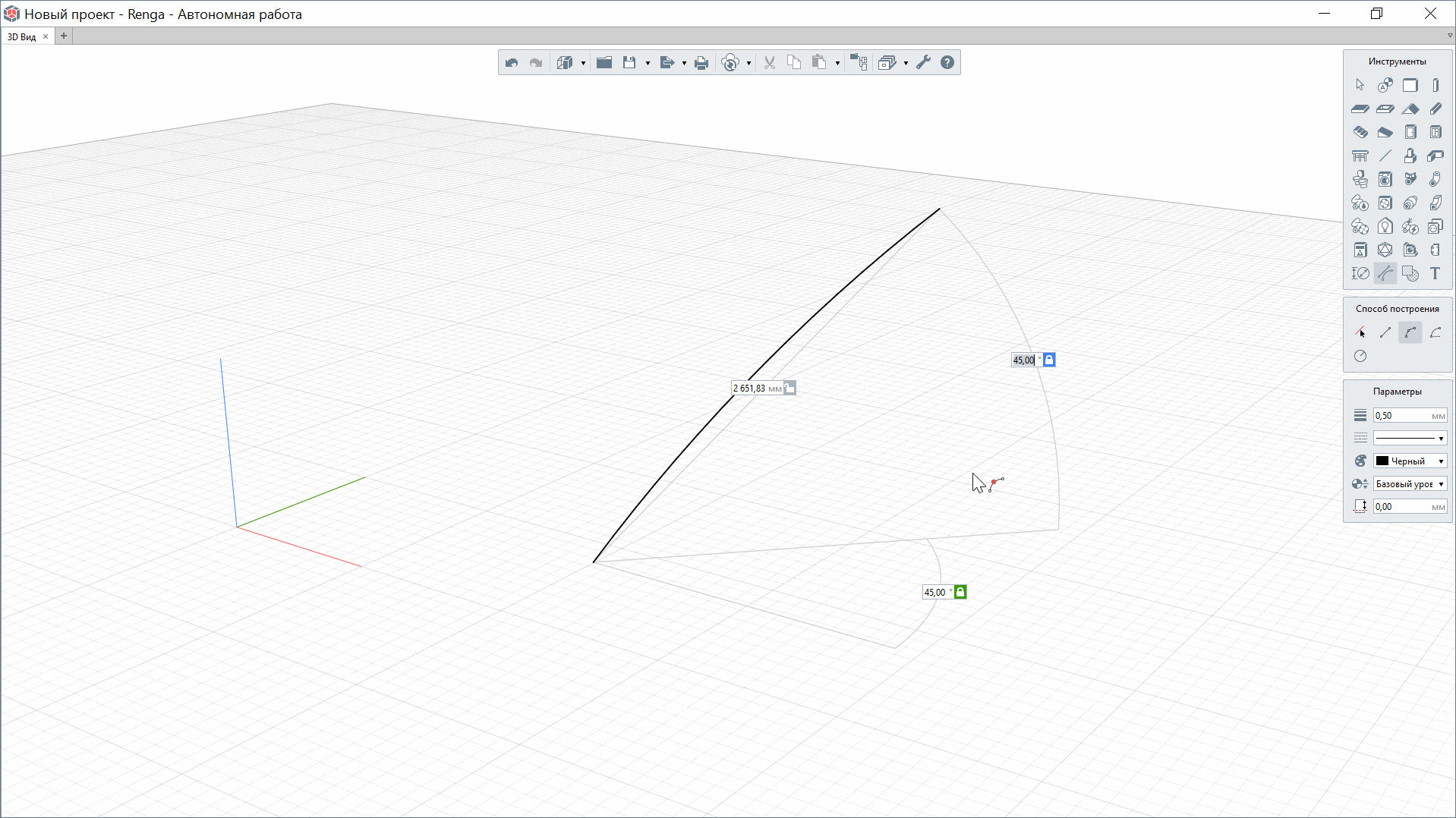Open the 3D view cube button
Screen dimensions: 1456x818
pos(565,63)
